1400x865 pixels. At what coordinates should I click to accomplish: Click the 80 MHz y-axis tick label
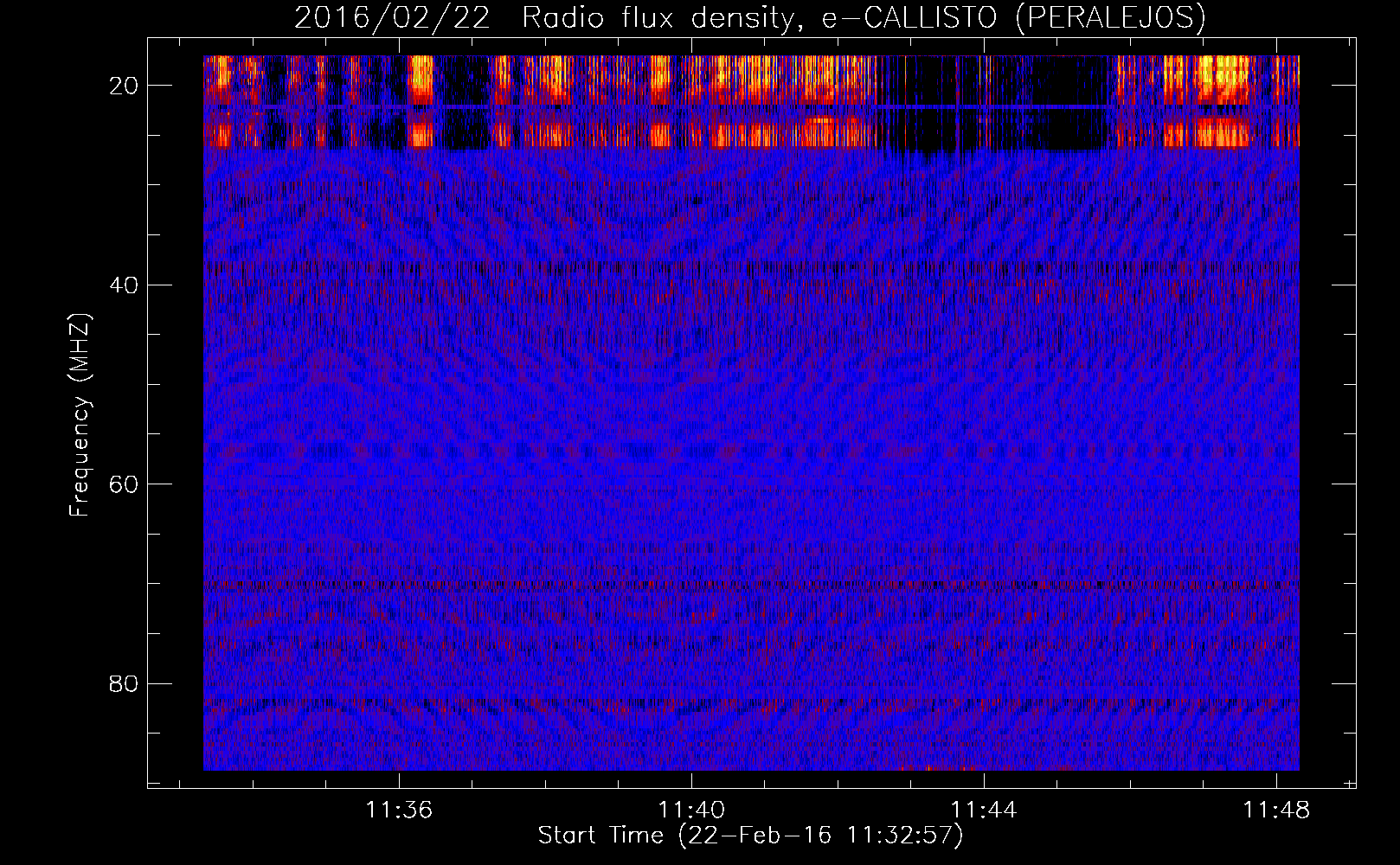(124, 683)
